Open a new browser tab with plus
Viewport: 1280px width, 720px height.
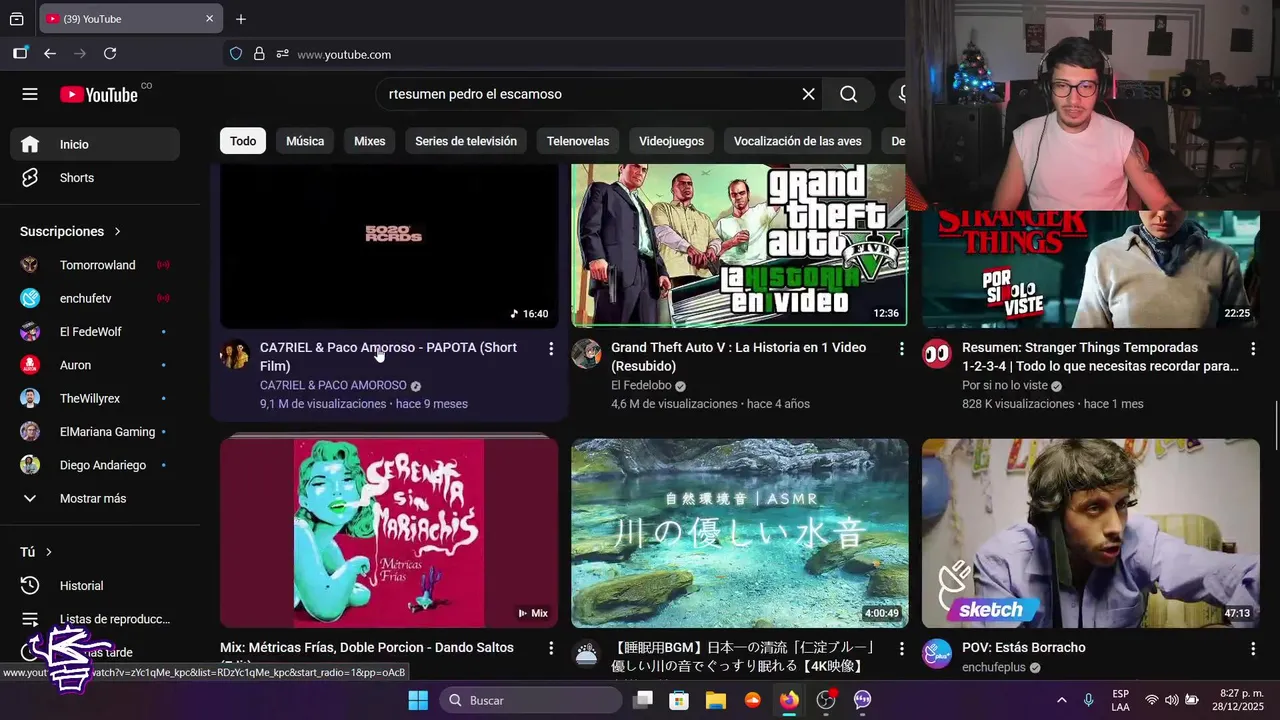241,19
